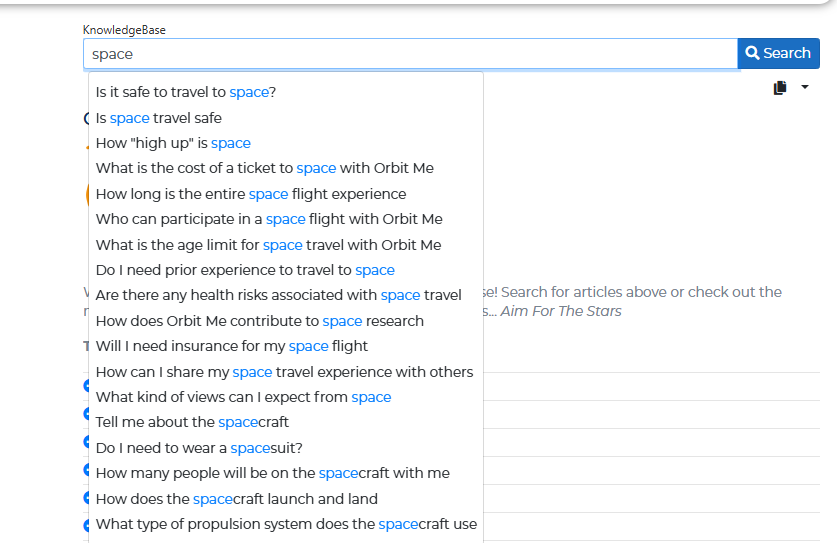Pick the propulsion system suggestion

tap(286, 524)
